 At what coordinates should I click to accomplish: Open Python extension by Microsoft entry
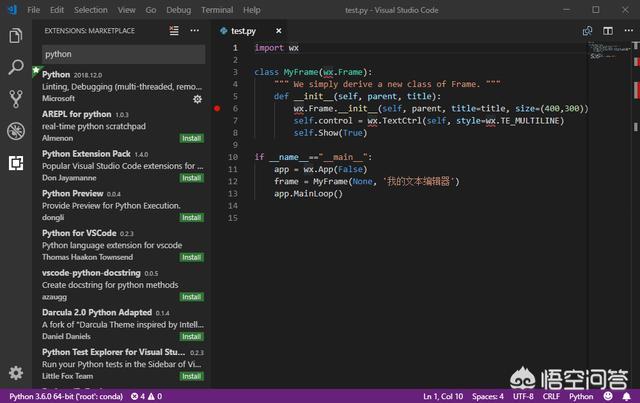pos(121,86)
